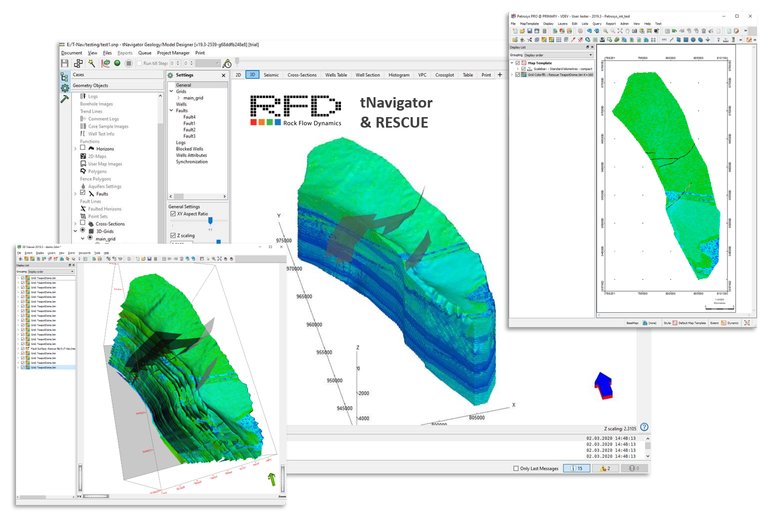The width and height of the screenshot is (771, 517).
Task: Click the green orientation arrow in 3D Viewer window
Action: (x=271, y=479)
